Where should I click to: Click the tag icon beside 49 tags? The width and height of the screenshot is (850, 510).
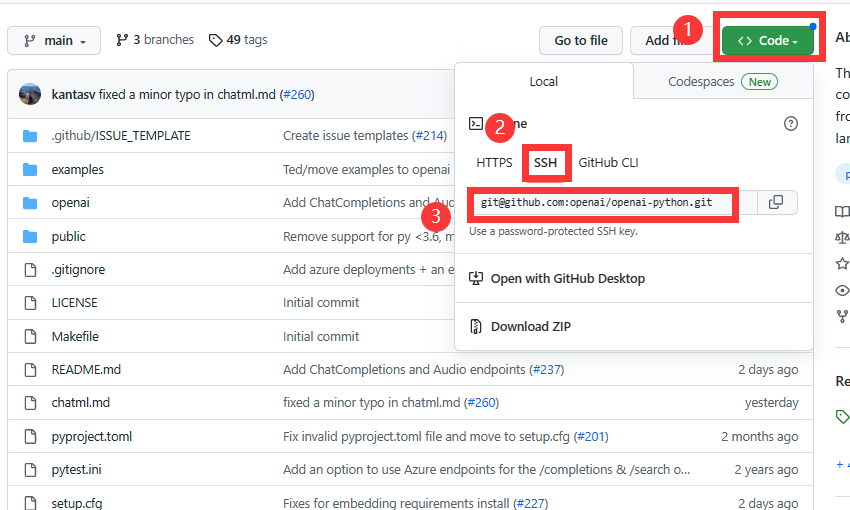(215, 40)
